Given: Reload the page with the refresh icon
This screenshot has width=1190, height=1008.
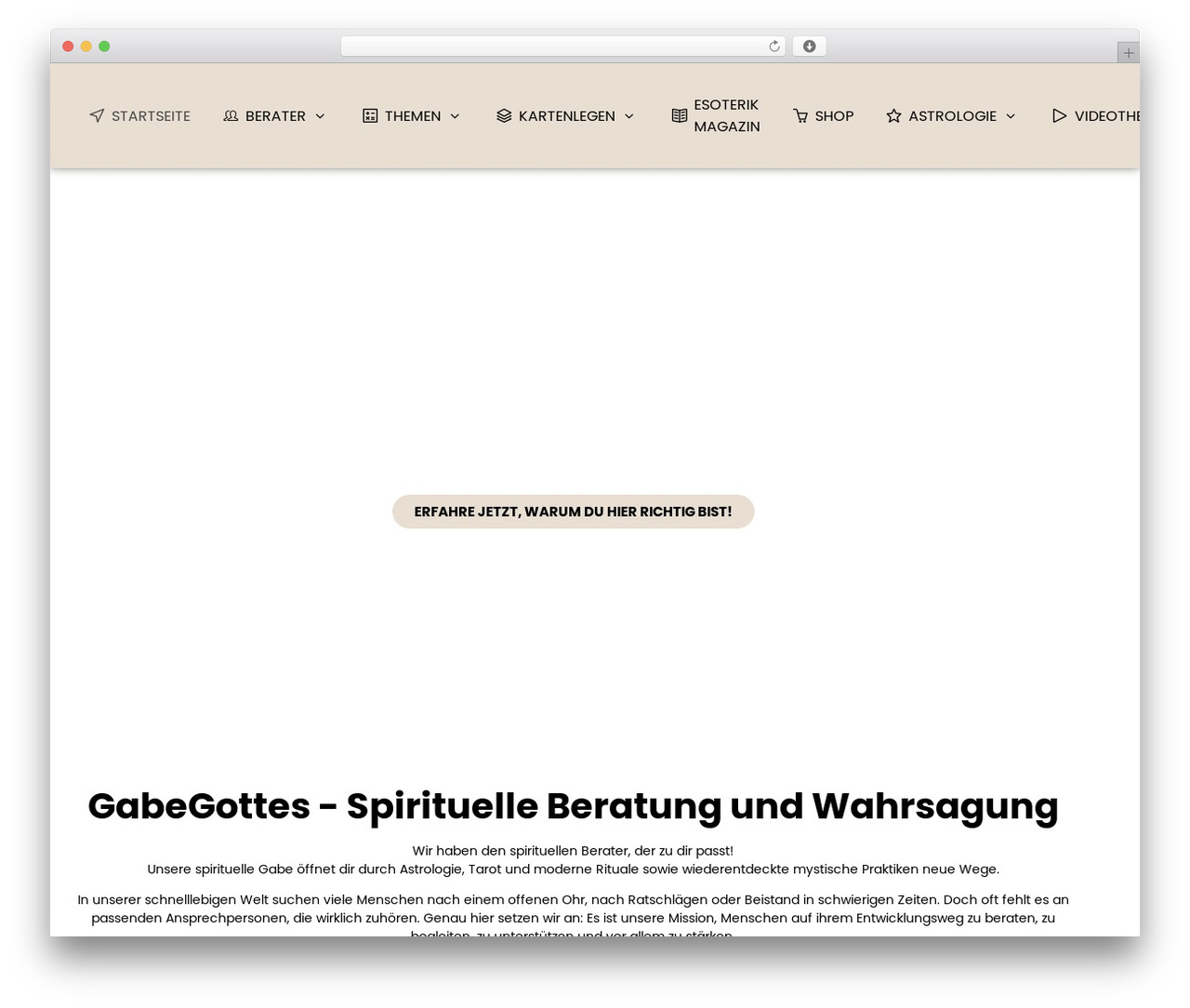Looking at the screenshot, I should (774, 46).
